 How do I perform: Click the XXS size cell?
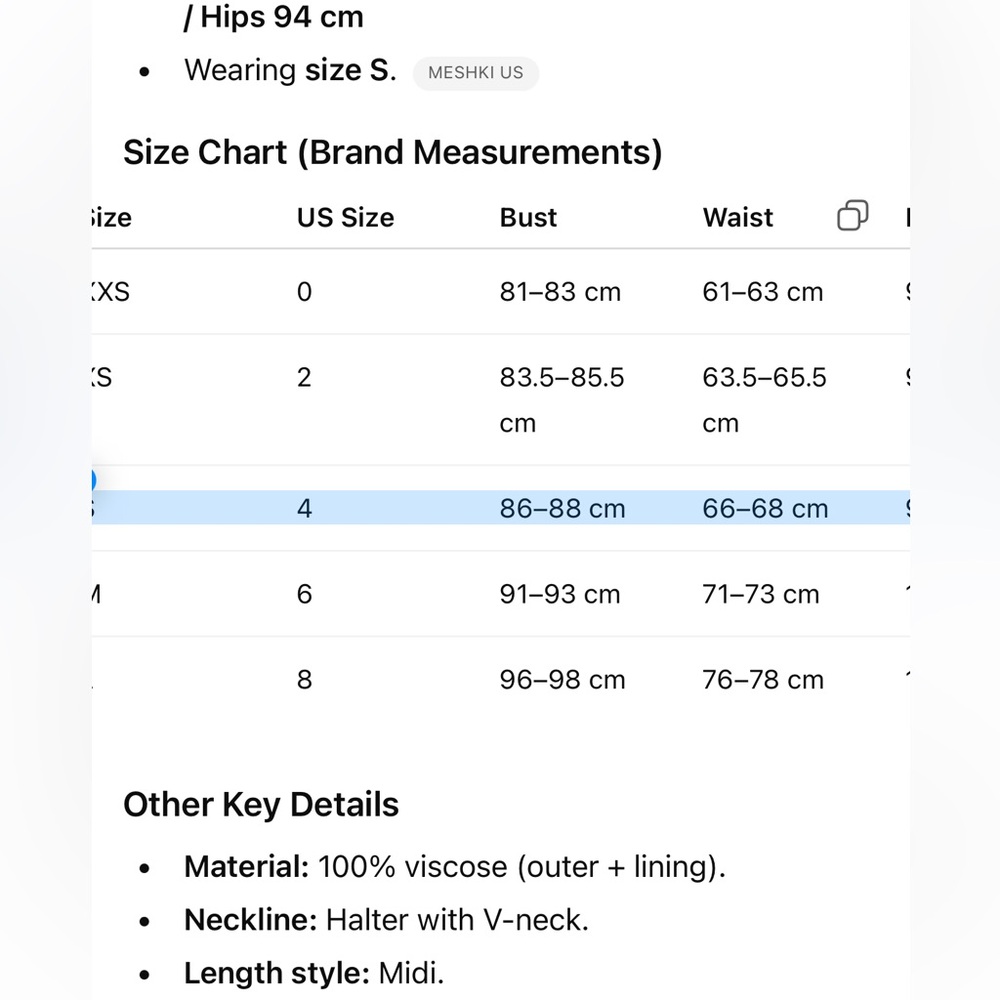pyautogui.click(x=111, y=292)
